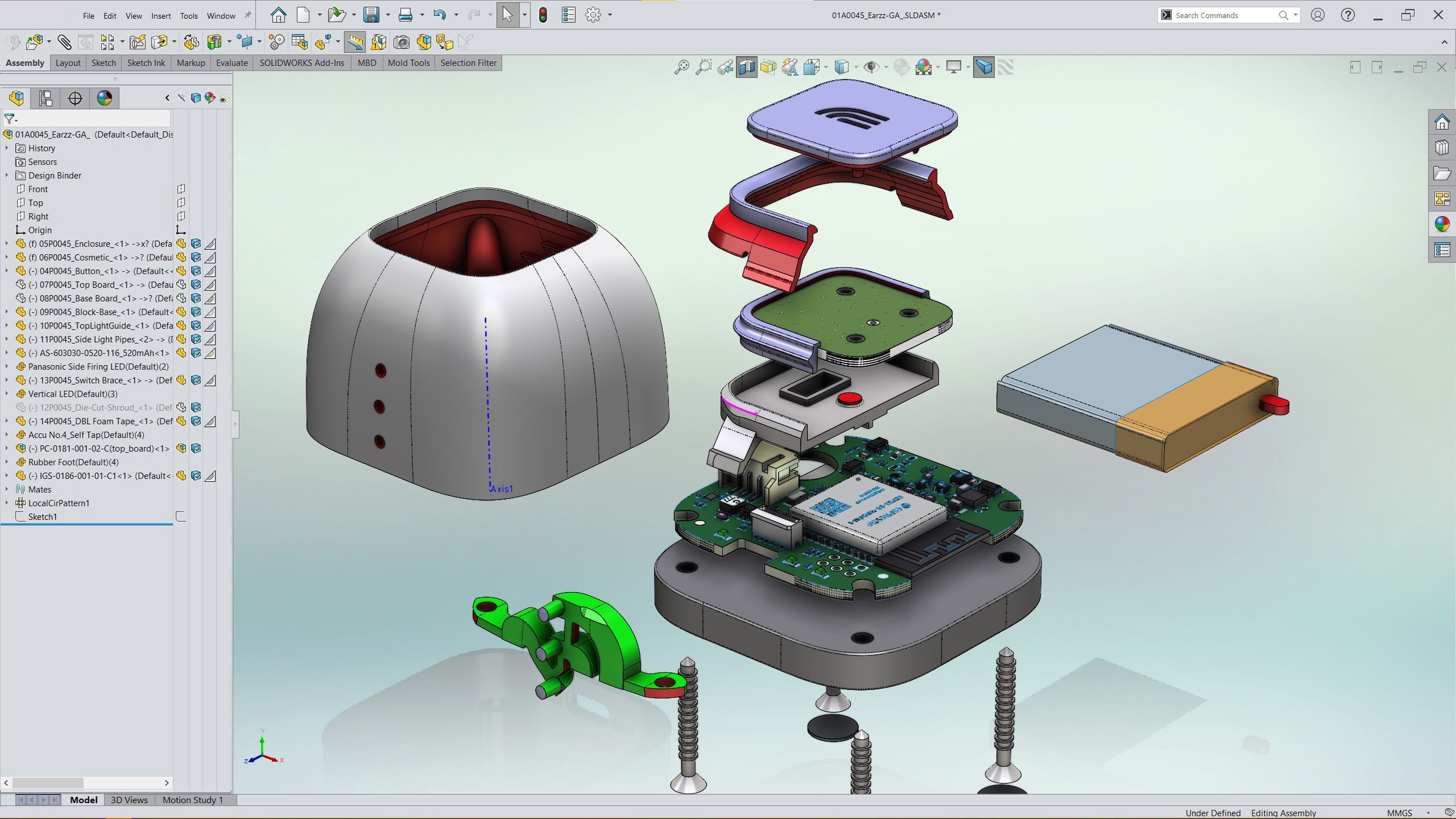The height and width of the screenshot is (819, 1456).
Task: Switch to Motion Study 1 tab
Action: (192, 800)
